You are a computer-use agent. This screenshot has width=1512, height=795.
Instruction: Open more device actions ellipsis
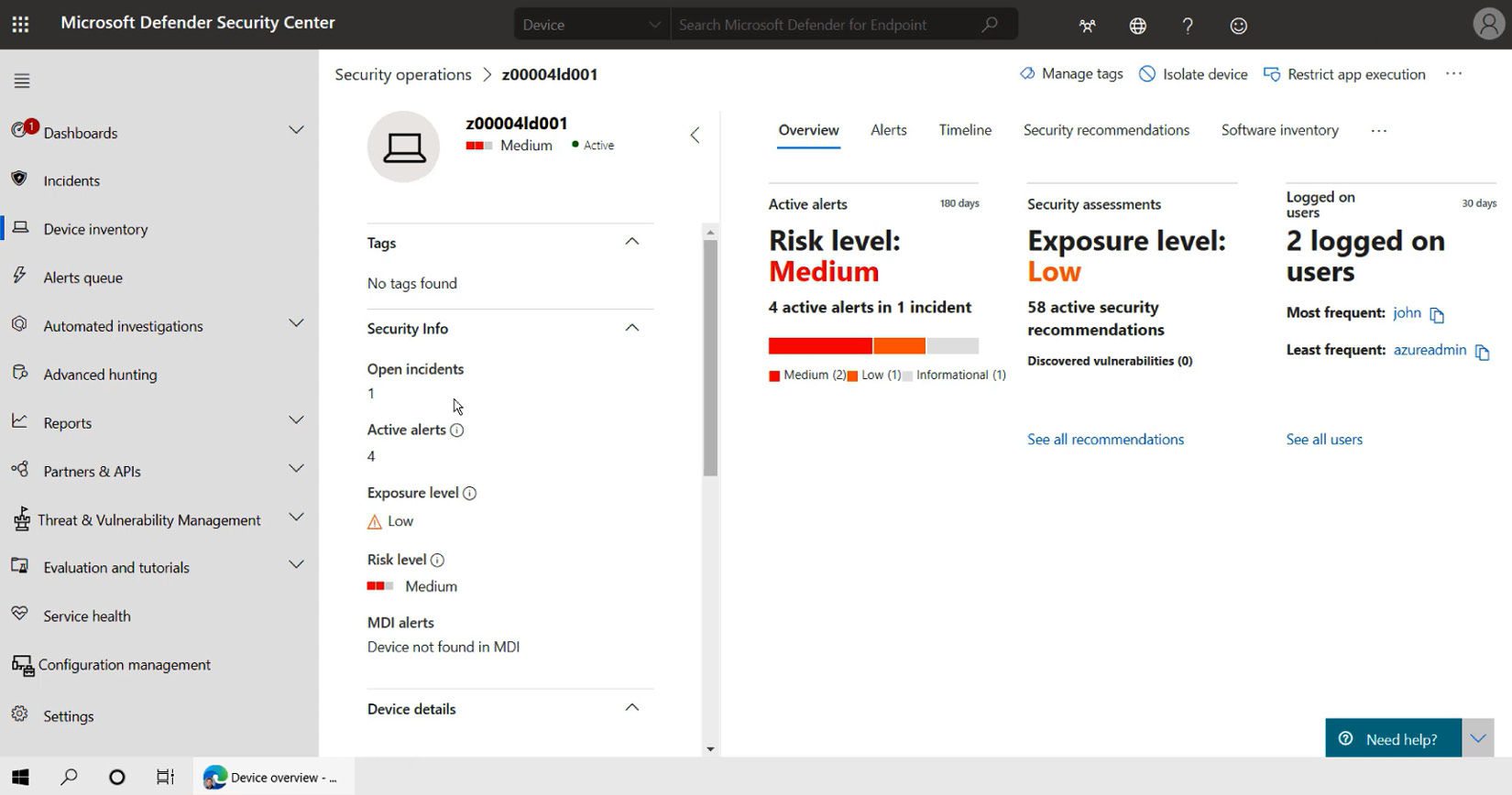click(x=1454, y=74)
